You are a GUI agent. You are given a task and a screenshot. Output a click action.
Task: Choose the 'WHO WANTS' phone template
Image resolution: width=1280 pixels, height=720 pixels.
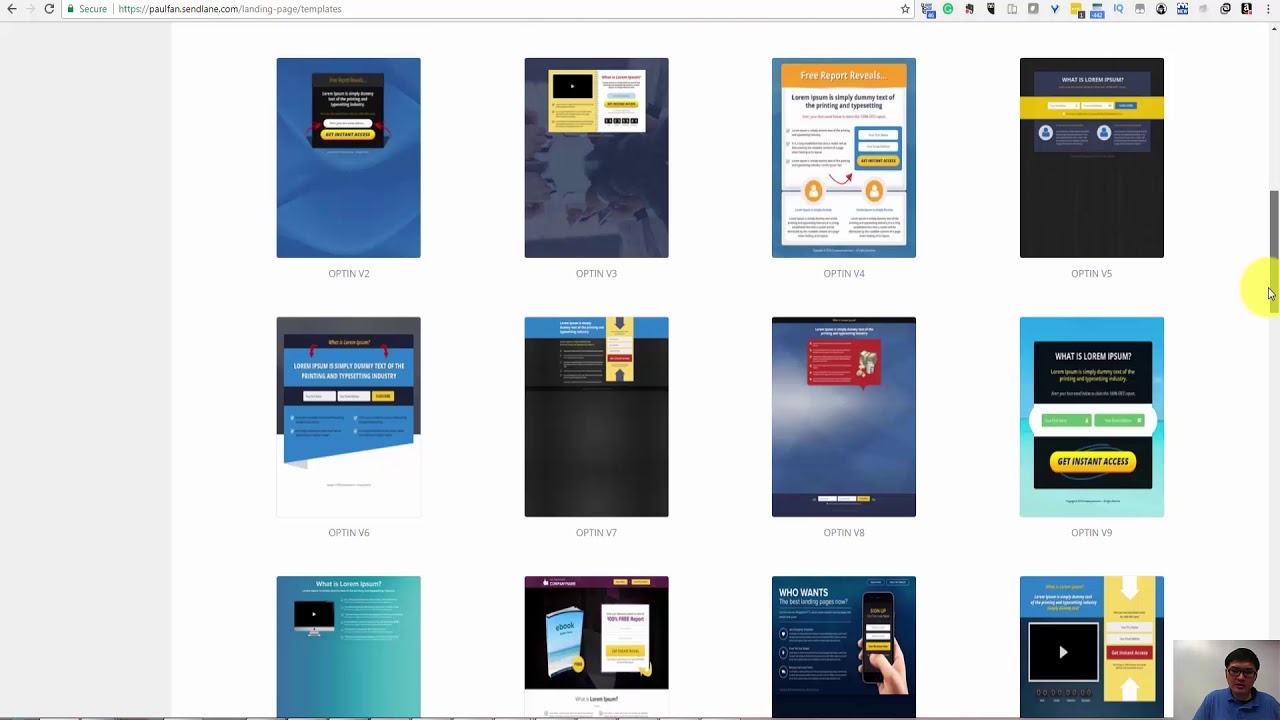tap(843, 647)
